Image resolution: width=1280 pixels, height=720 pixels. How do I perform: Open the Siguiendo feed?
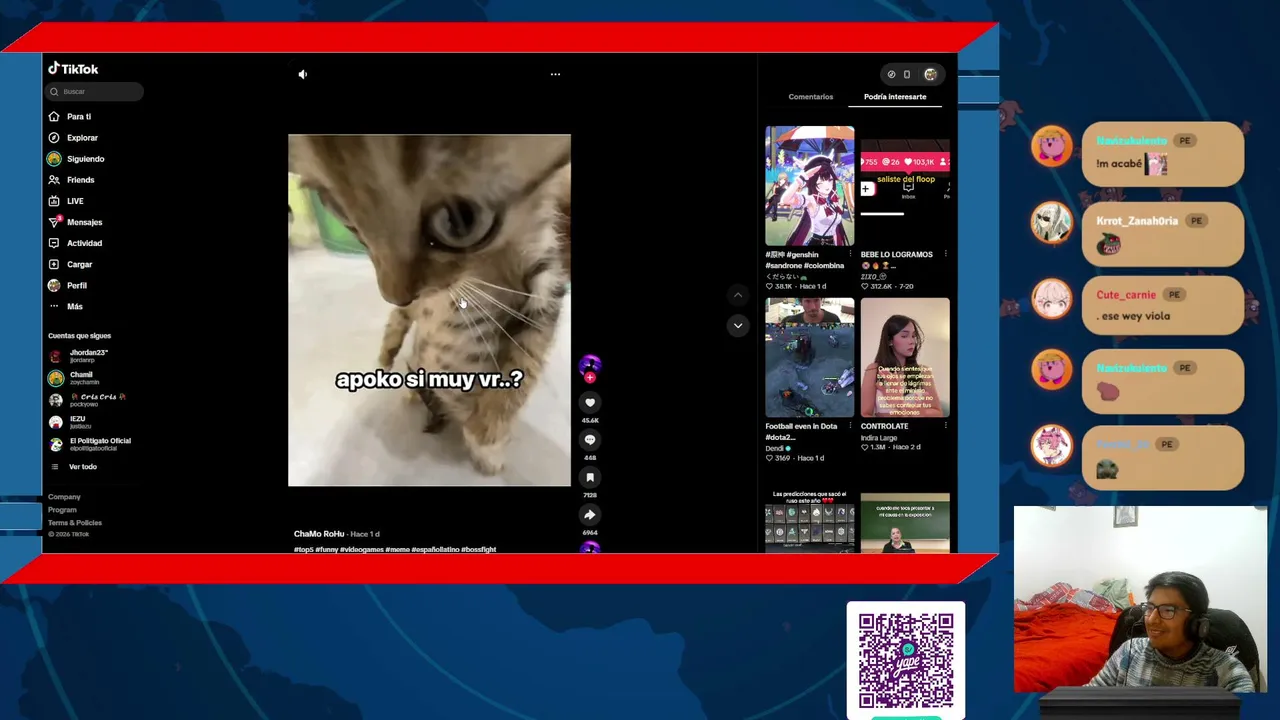tap(76, 159)
